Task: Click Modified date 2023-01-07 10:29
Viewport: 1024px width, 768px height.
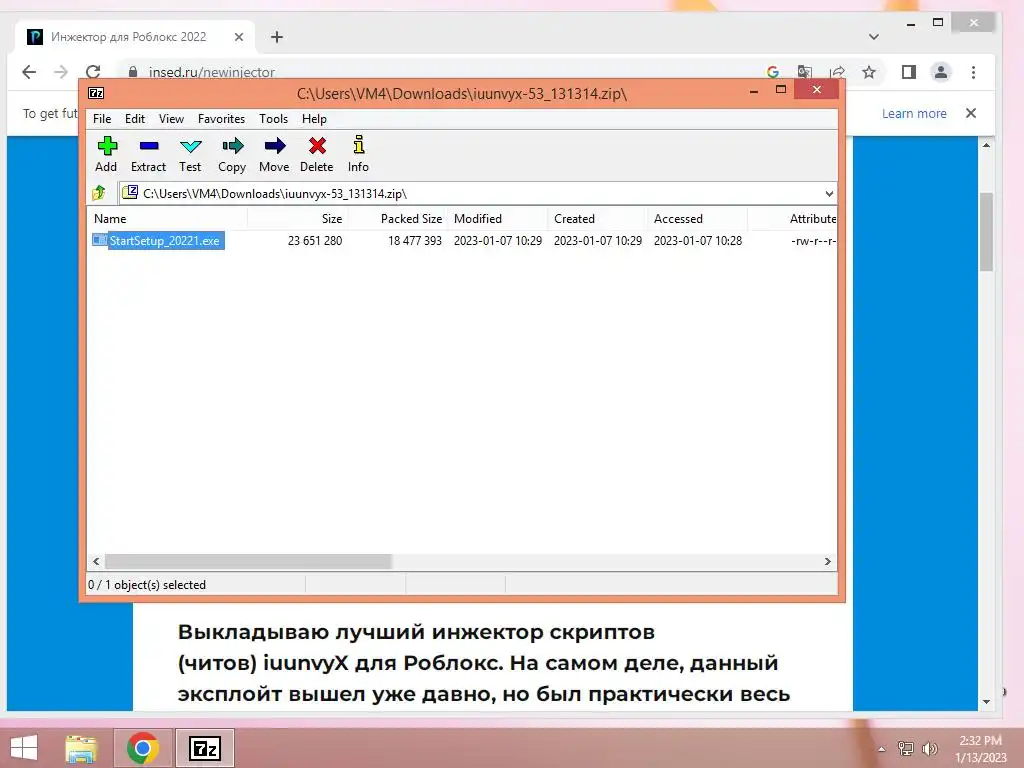Action: pos(498,240)
